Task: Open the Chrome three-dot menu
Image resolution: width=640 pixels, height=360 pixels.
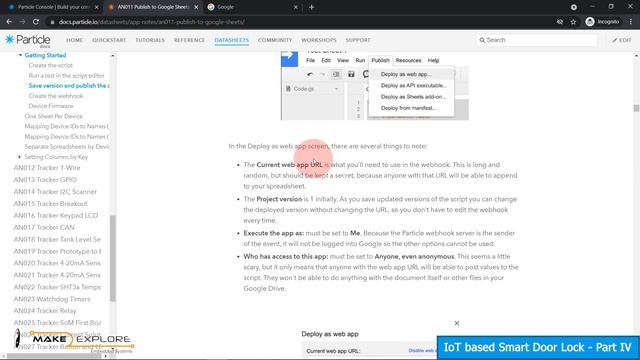Action: point(631,22)
